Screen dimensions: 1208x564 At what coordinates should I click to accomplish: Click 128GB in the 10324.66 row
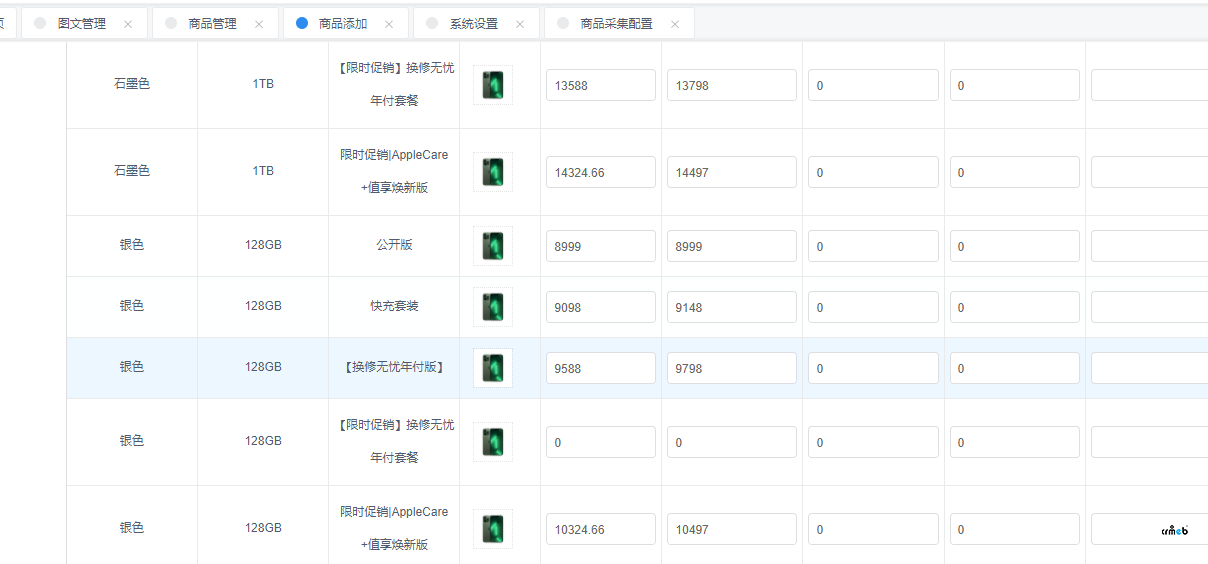(263, 528)
